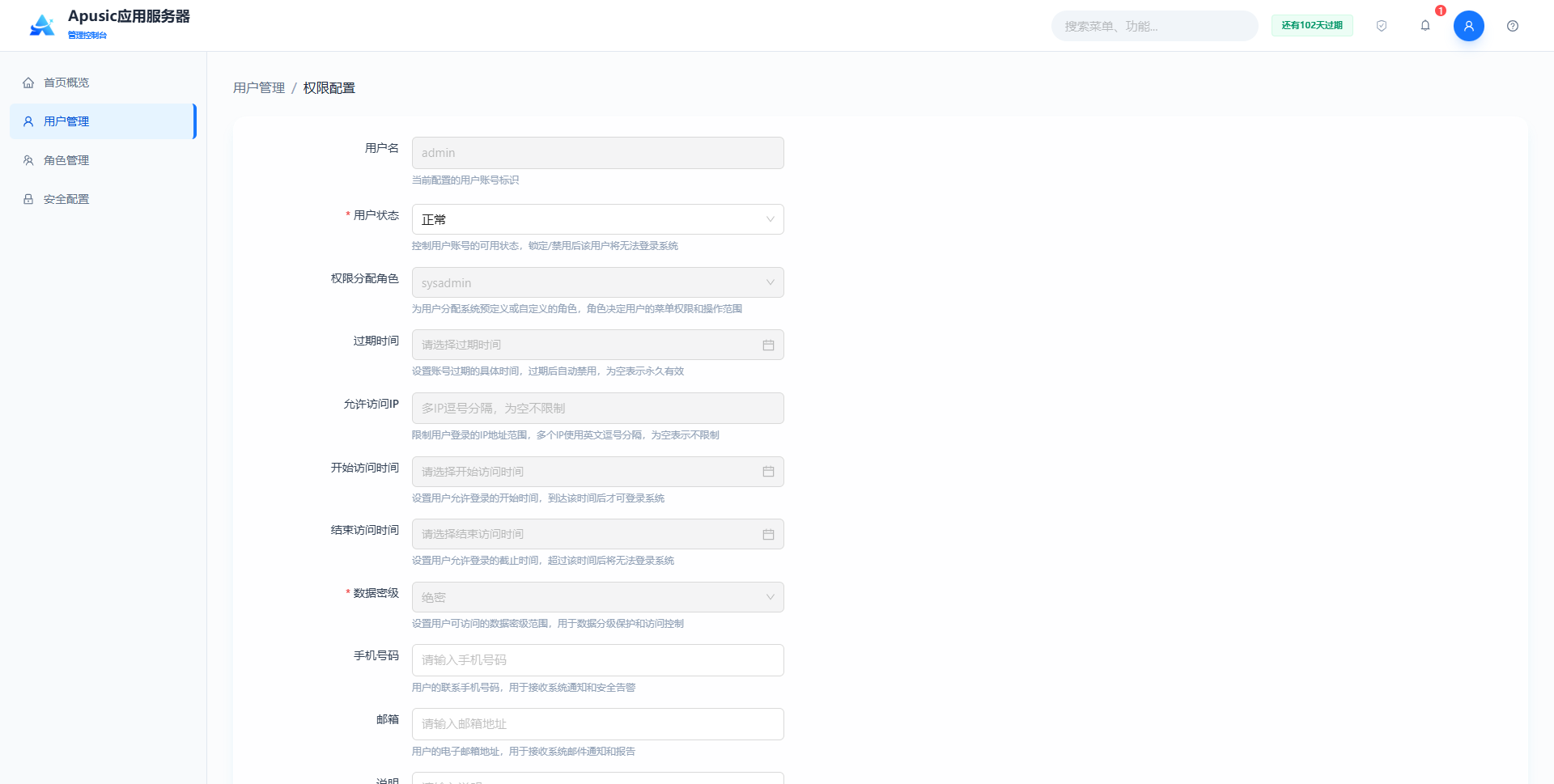Click the 权限配置 breadcrumb text
The image size is (1554, 784).
[329, 87]
